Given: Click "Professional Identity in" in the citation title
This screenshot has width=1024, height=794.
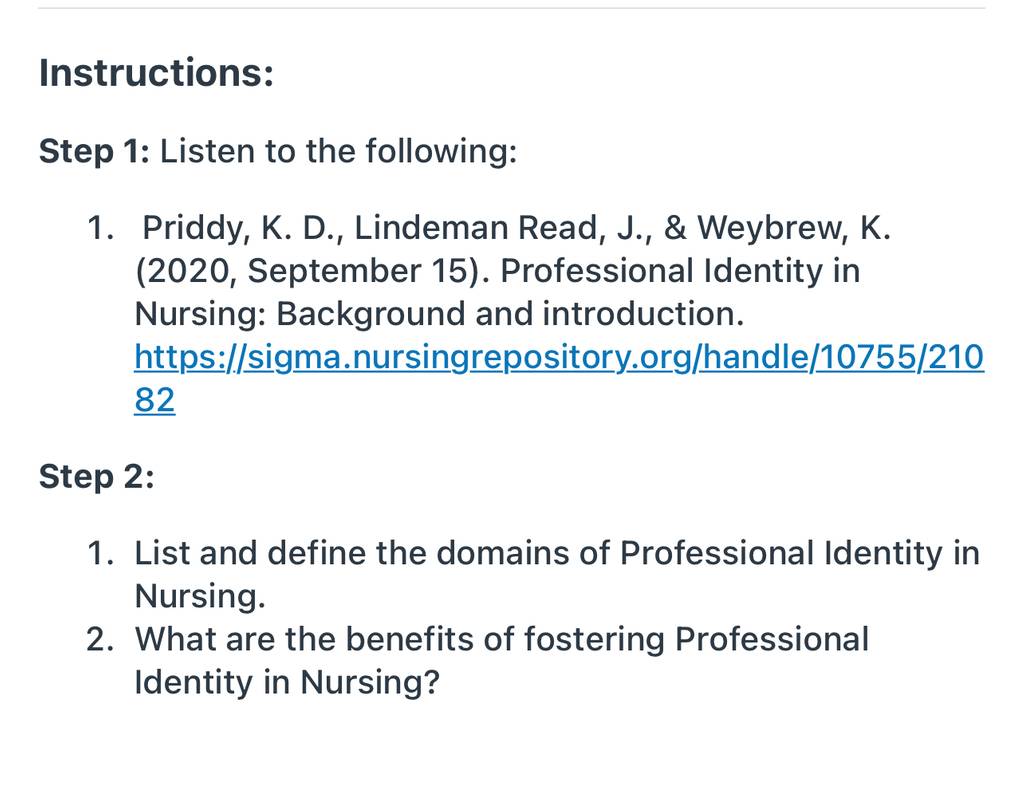Looking at the screenshot, I should [680, 271].
